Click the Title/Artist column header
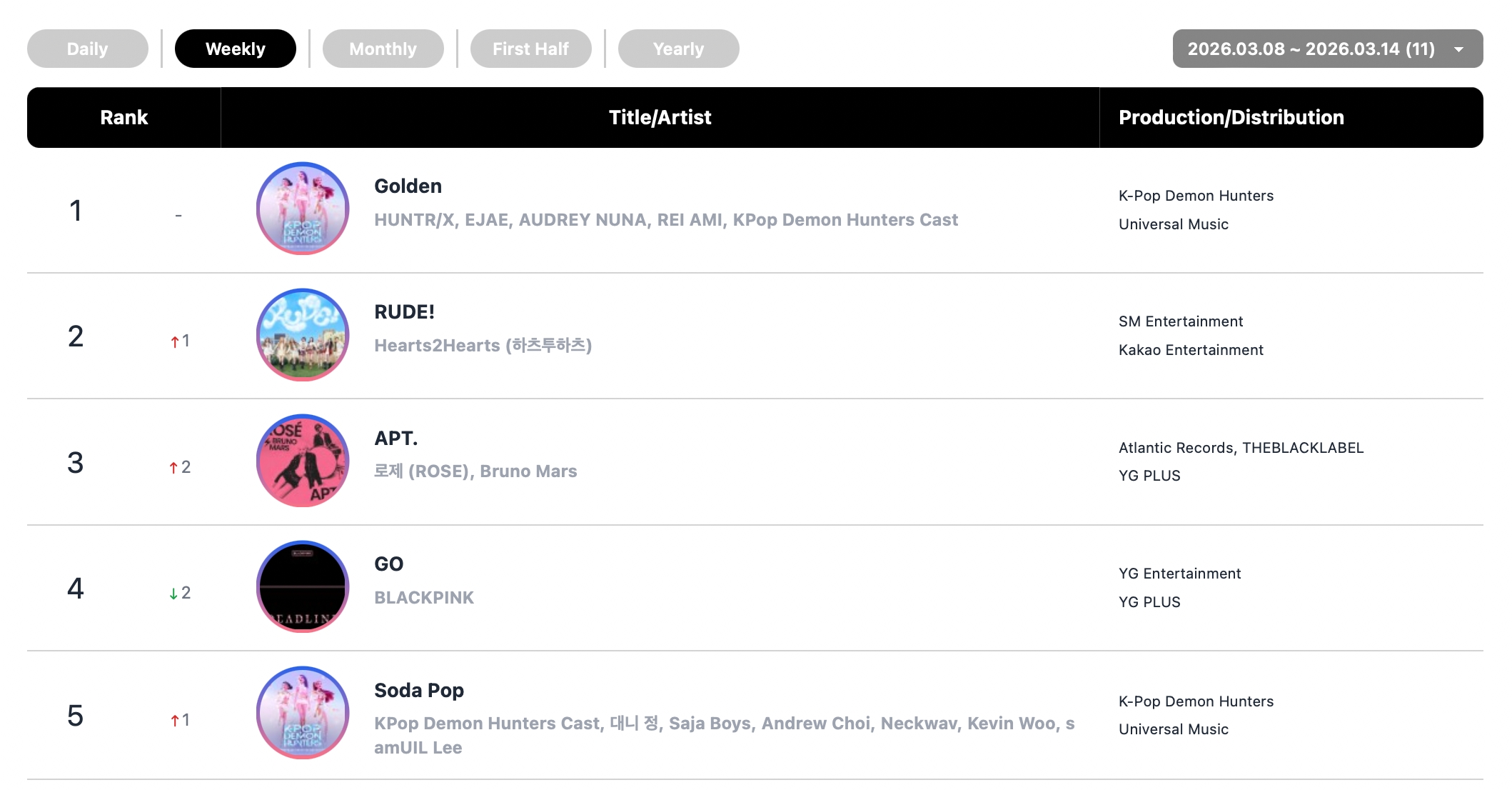Image resolution: width=1512 pixels, height=790 pixels. point(660,118)
